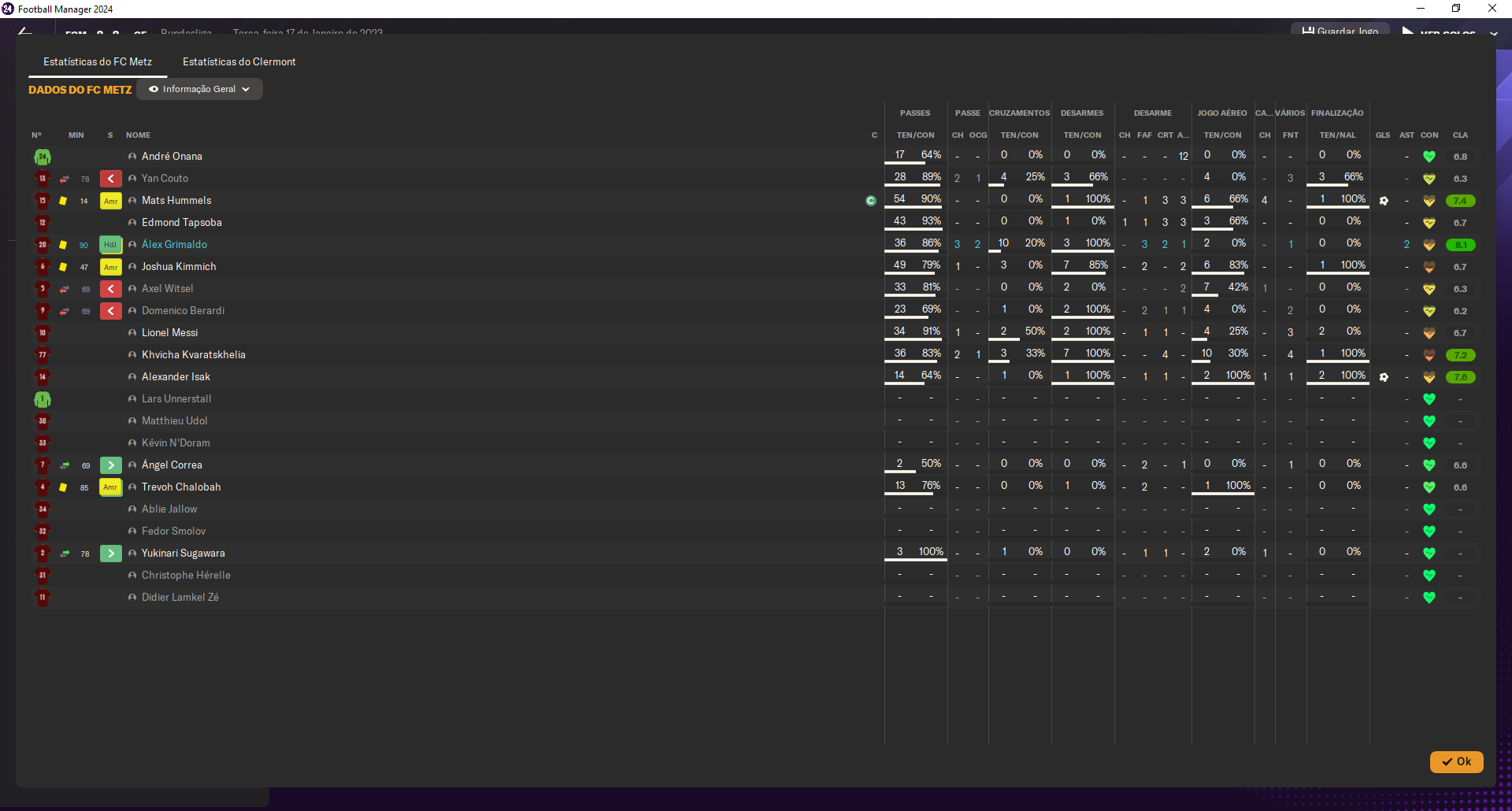Click Álex Grimaldo's HdJ badge
The height and width of the screenshot is (811, 1512).
111,245
